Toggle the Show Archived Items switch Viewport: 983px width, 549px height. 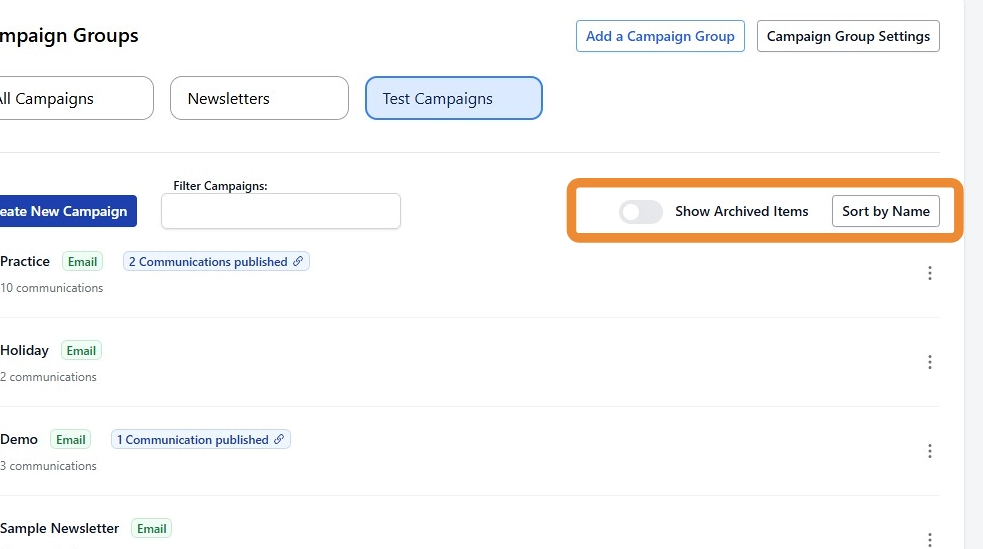[640, 212]
